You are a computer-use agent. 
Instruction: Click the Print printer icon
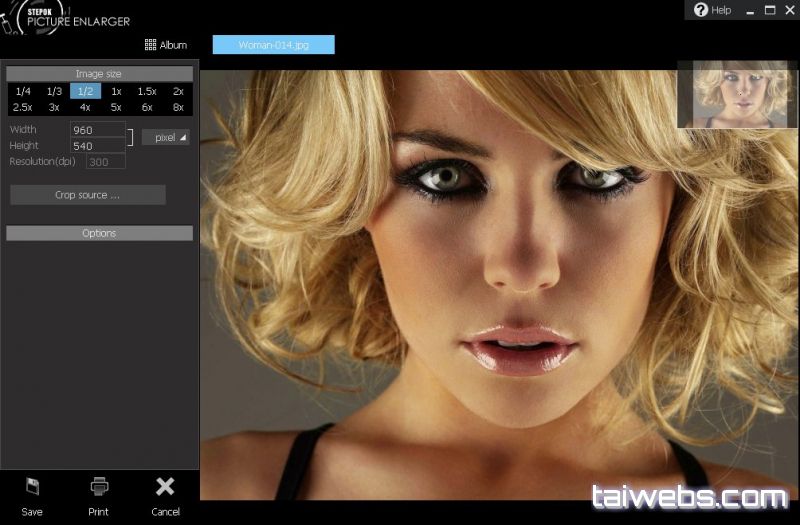99,488
